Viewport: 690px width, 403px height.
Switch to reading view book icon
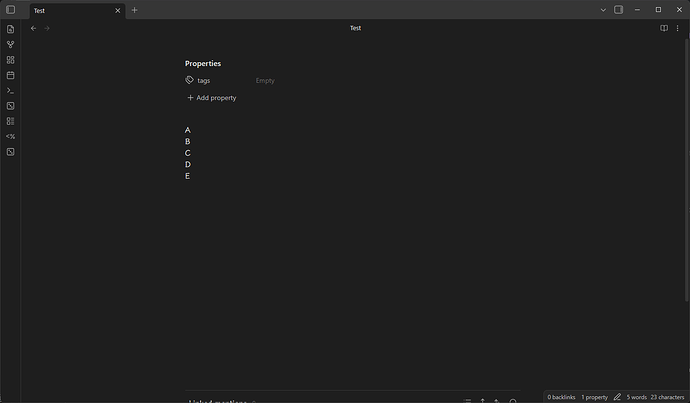(664, 28)
